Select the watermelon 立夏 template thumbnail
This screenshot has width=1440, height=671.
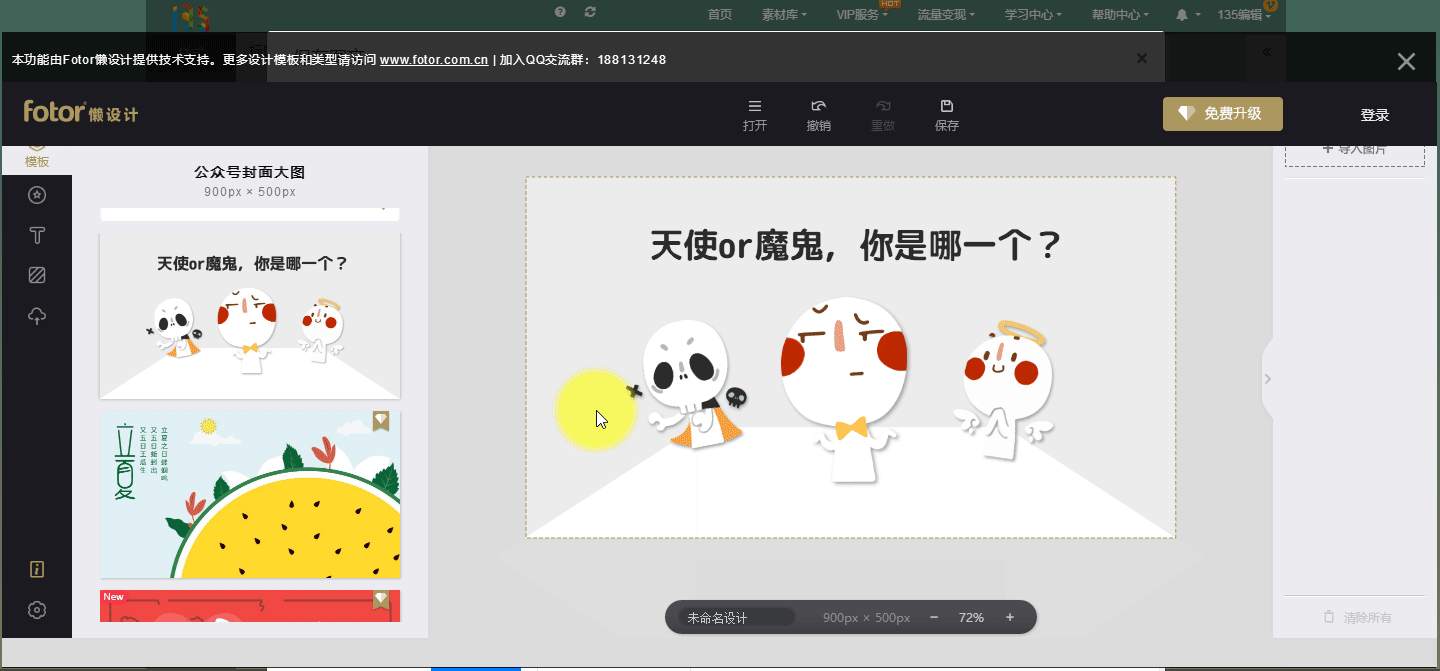[x=250, y=494]
